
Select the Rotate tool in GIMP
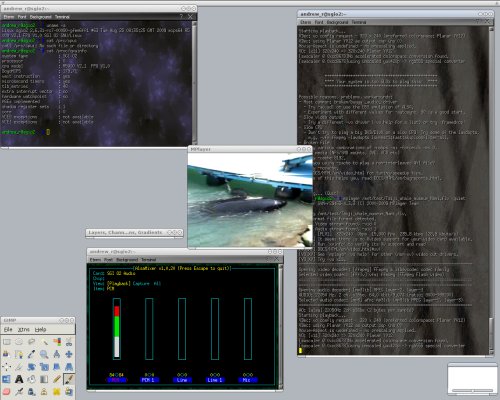31,367
